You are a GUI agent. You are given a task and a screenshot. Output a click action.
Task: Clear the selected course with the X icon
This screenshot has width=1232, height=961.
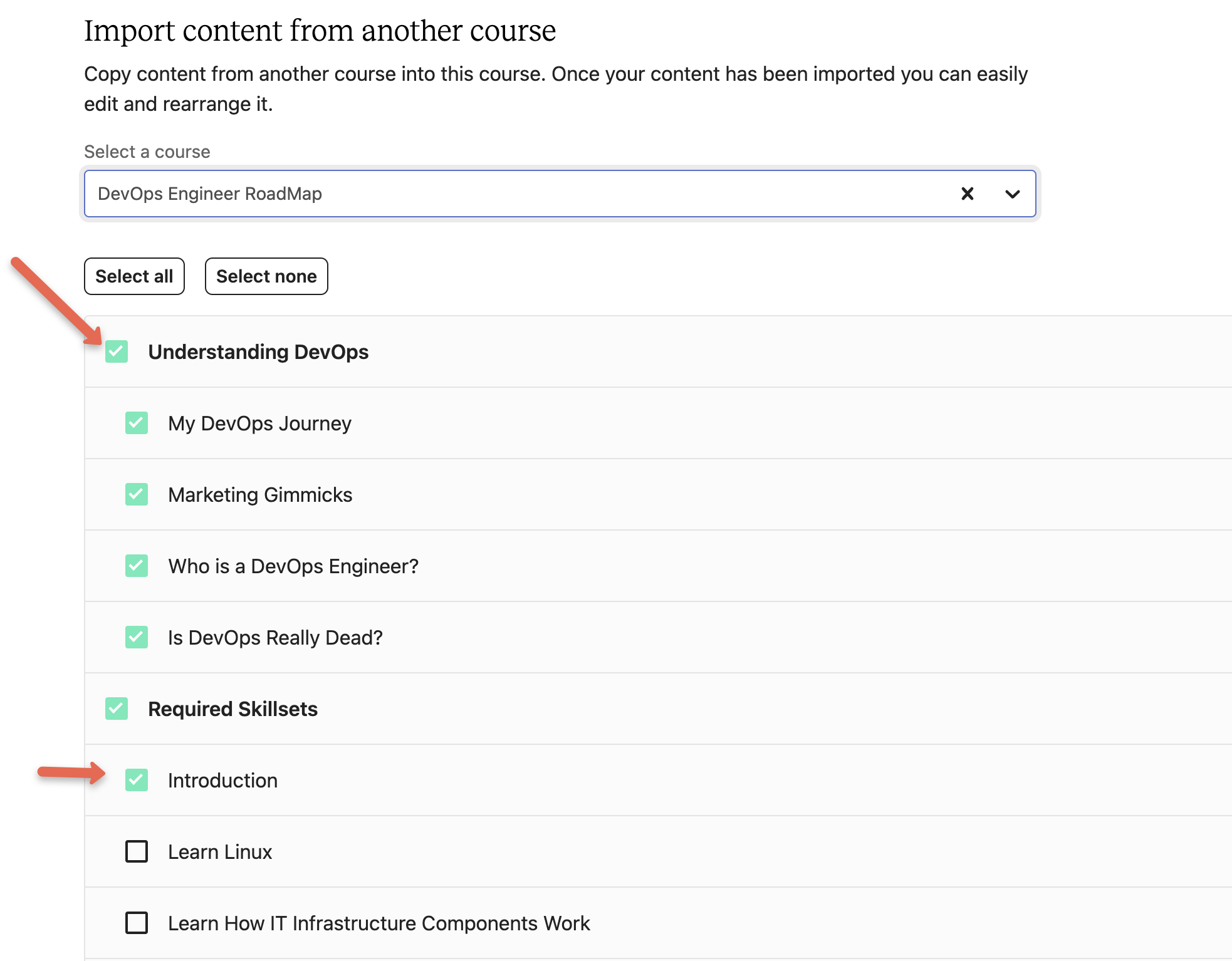[x=967, y=194]
